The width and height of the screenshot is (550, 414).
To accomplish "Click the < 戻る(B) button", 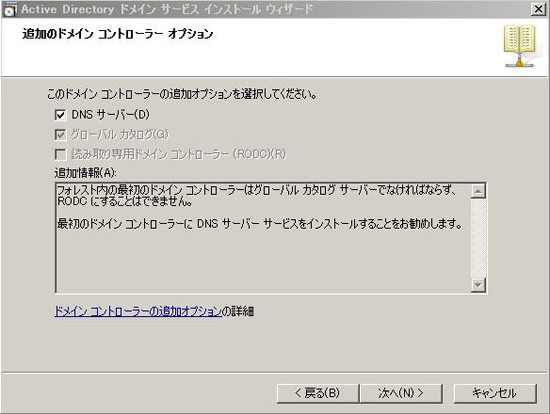I will 317,393.
